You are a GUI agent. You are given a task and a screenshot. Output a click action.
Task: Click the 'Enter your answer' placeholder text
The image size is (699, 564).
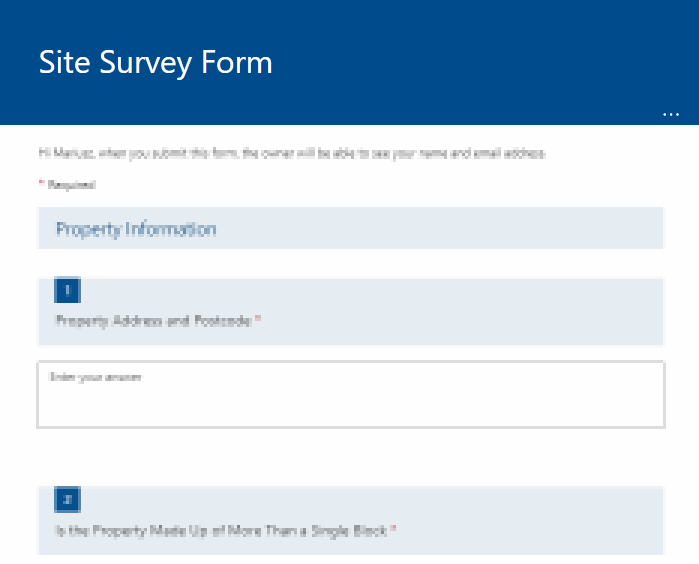click(x=95, y=377)
